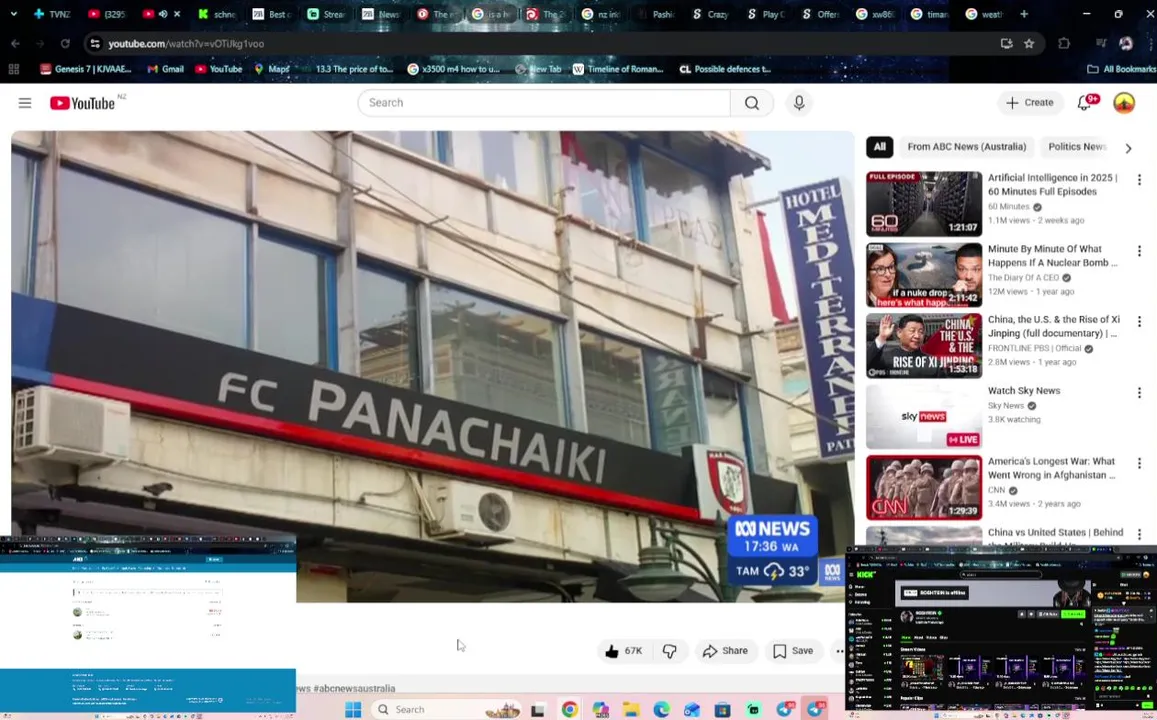The height and width of the screenshot is (720, 1157).
Task: Open Microsoft Store from the taskbar
Action: point(722,710)
